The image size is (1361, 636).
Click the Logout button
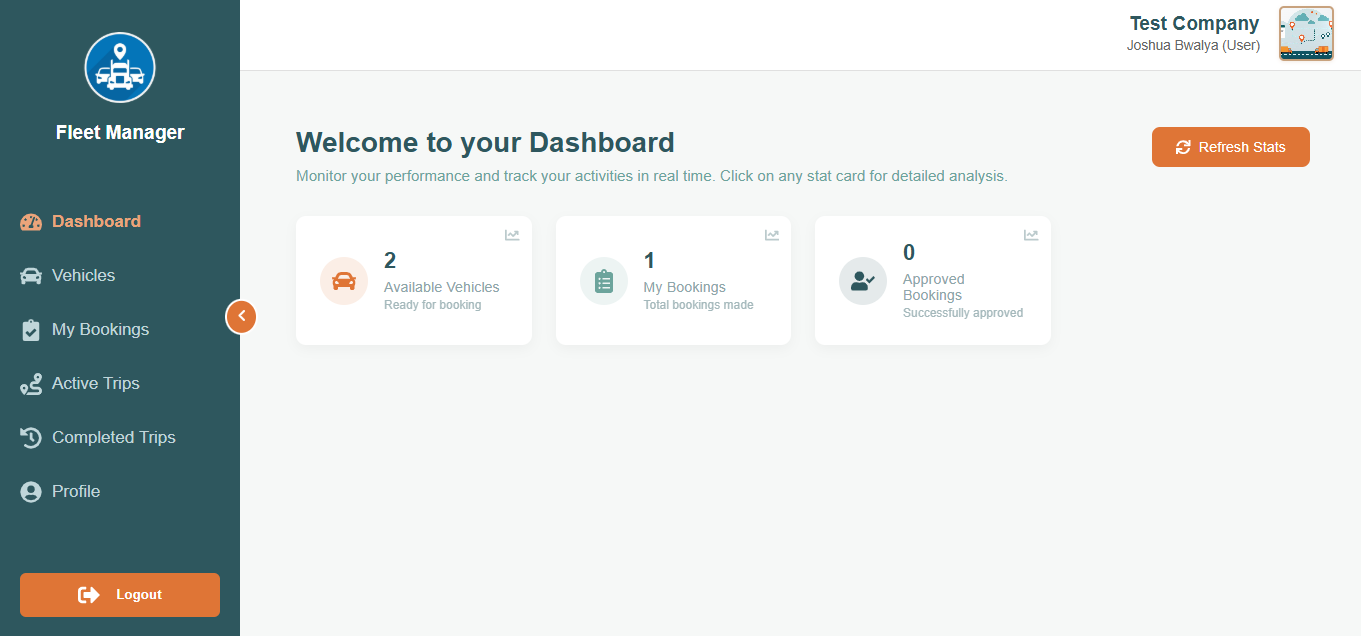tap(119, 594)
